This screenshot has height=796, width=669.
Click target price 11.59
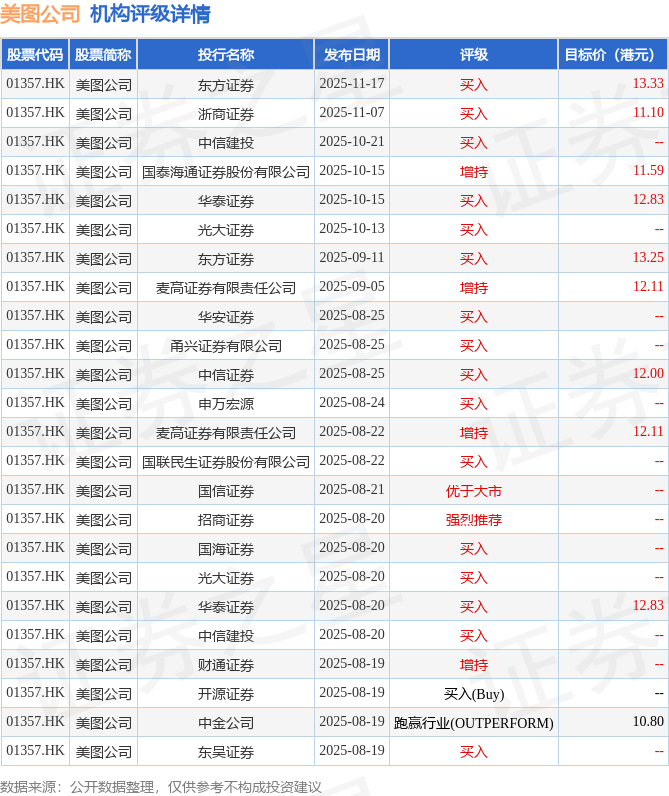(648, 170)
